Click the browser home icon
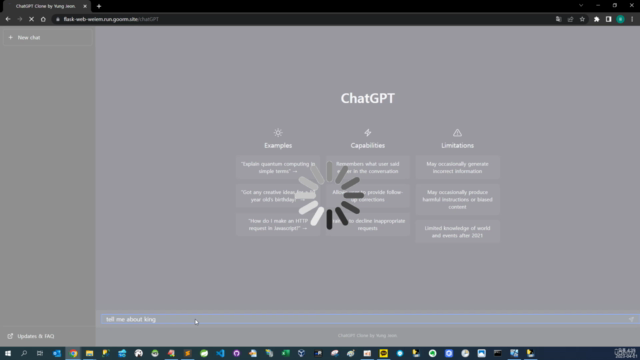This screenshot has height=360, width=640. click(43, 19)
